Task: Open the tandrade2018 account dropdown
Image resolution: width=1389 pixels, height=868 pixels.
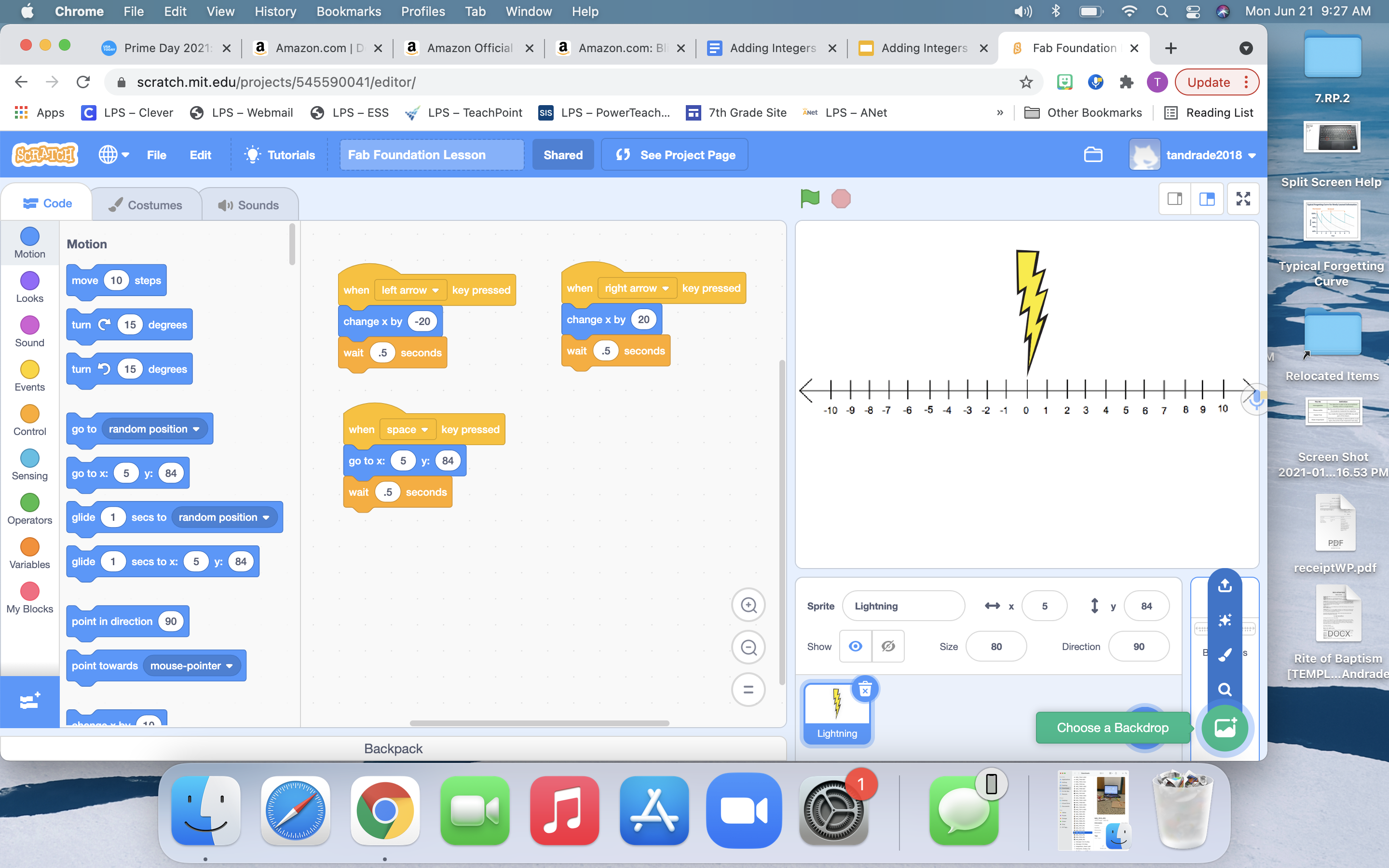Action: click(x=1194, y=155)
